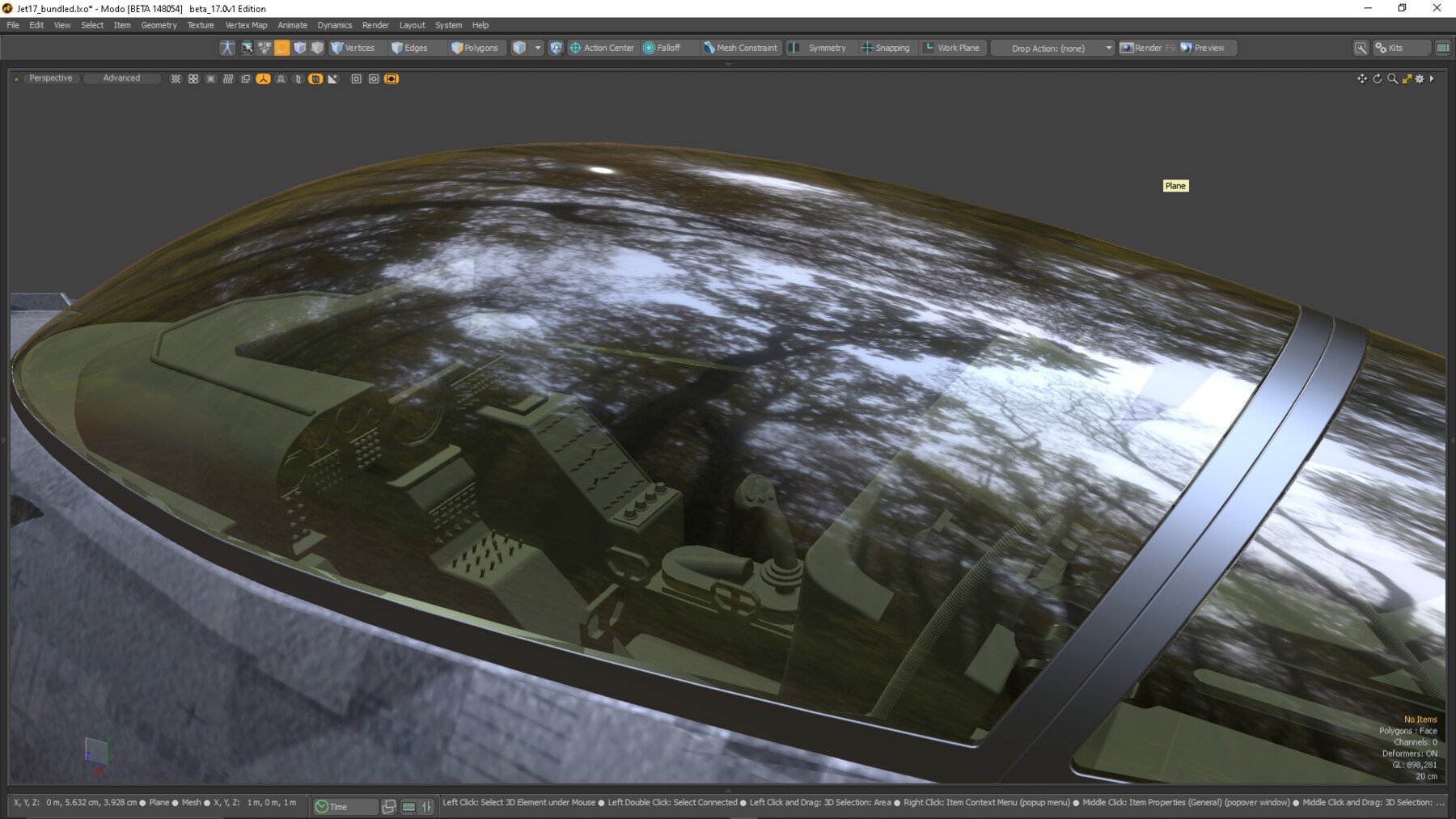
Task: Click the viewport pan arrows icon
Action: 1362,78
